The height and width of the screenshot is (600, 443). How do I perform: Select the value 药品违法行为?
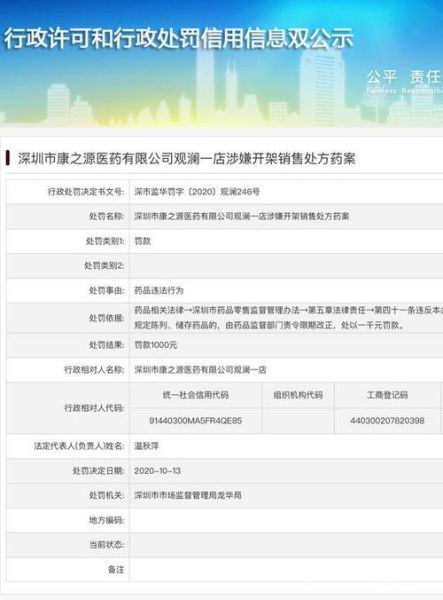[159, 290]
